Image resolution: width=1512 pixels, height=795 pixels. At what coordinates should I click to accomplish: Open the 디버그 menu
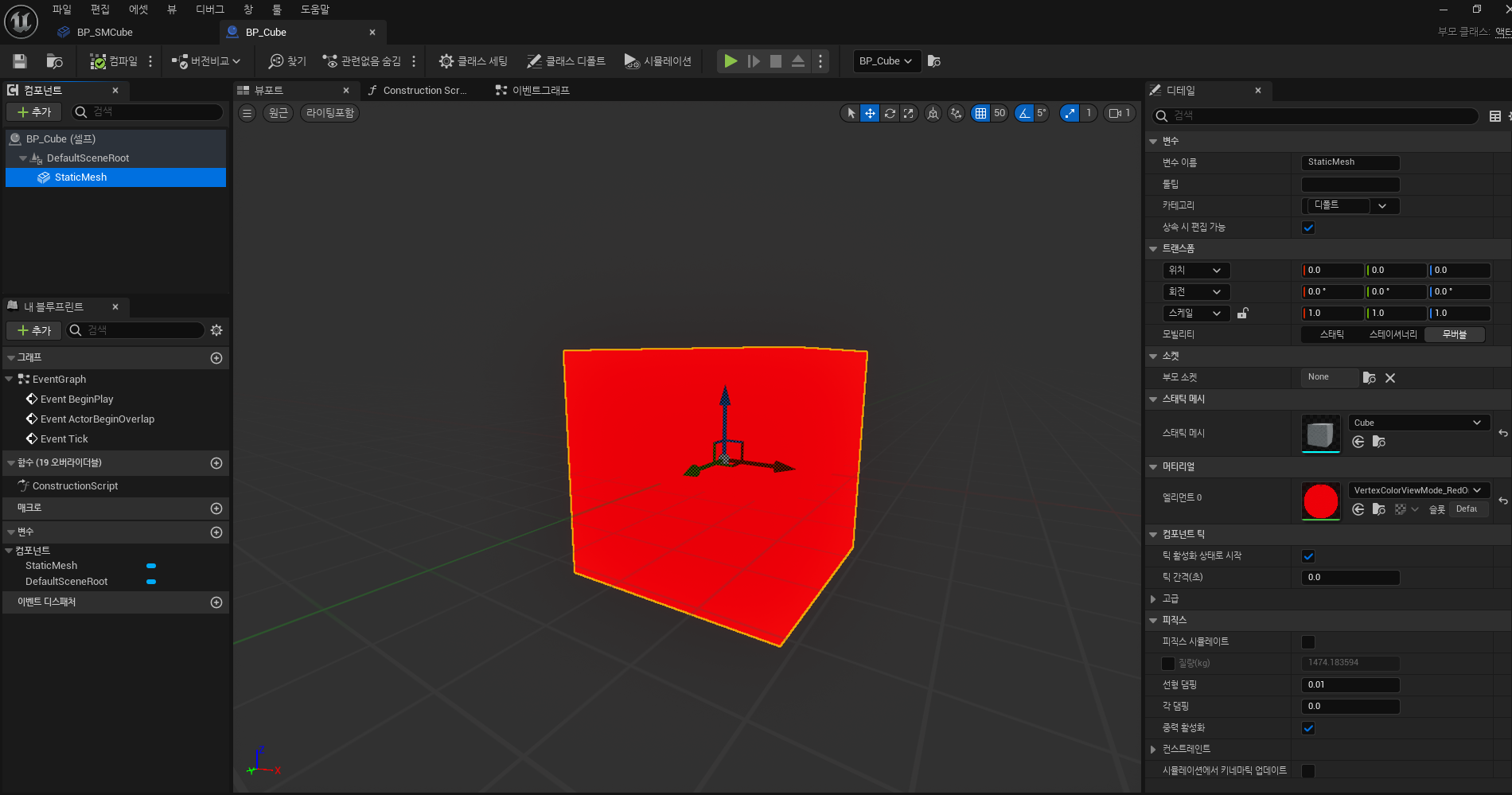[x=210, y=10]
